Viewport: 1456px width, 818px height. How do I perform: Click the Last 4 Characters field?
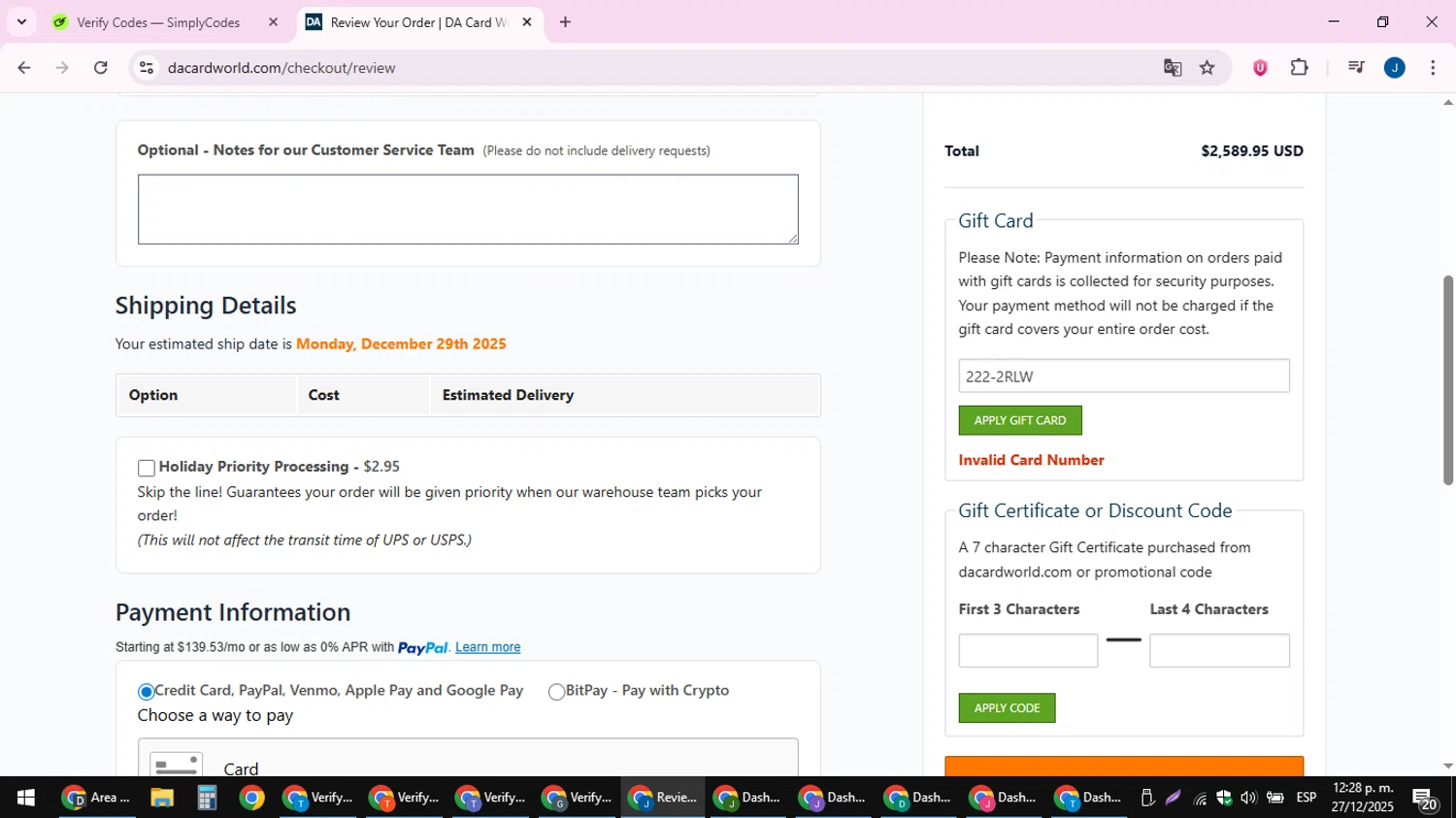[x=1219, y=650]
